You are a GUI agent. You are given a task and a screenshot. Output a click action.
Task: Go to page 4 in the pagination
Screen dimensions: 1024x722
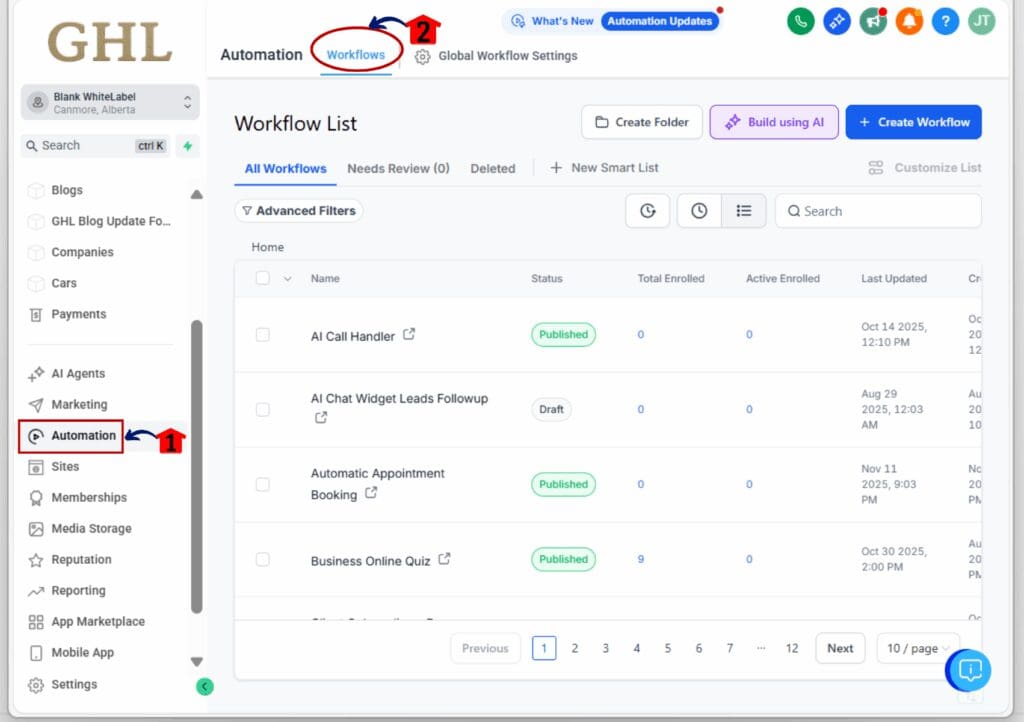click(x=636, y=648)
